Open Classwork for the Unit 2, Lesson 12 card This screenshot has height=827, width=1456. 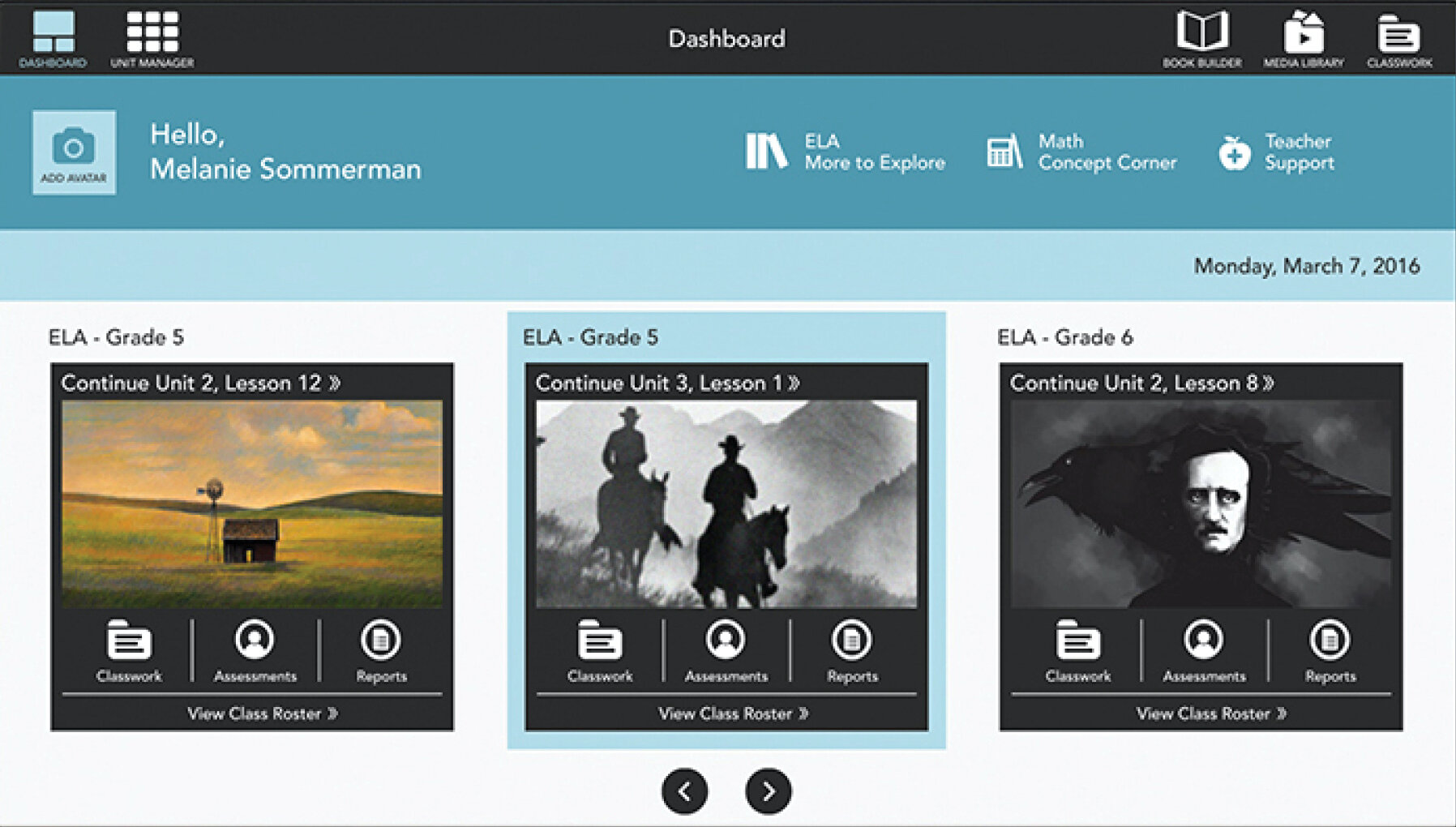tap(129, 651)
